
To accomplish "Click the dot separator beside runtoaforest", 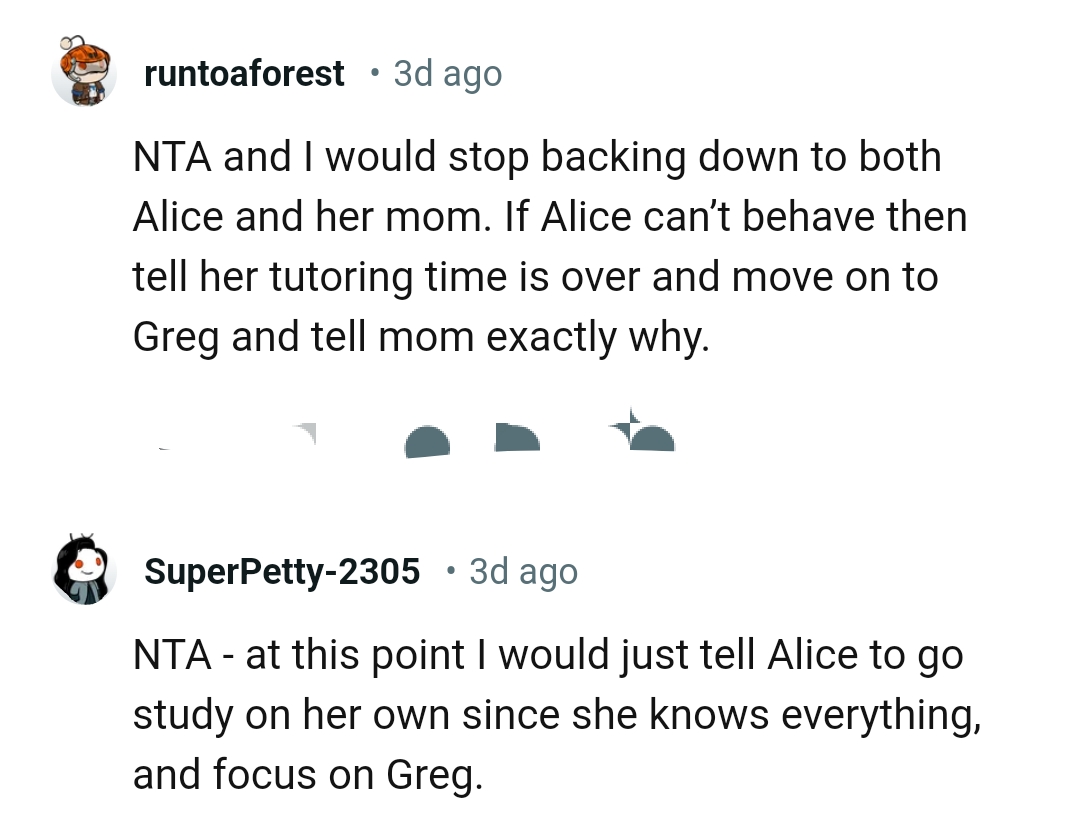I will pyautogui.click(x=374, y=72).
